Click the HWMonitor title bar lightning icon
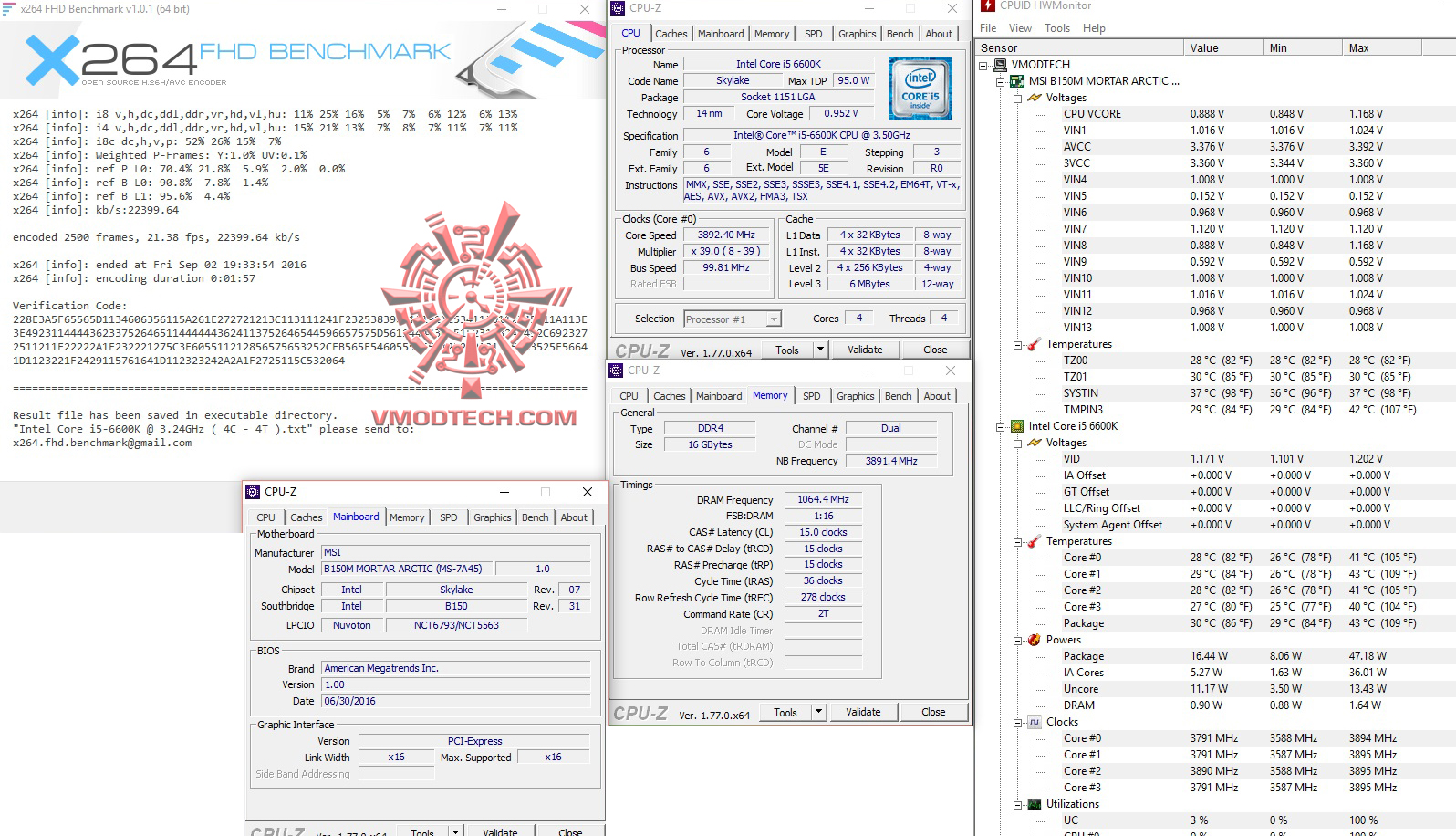 click(x=988, y=5)
